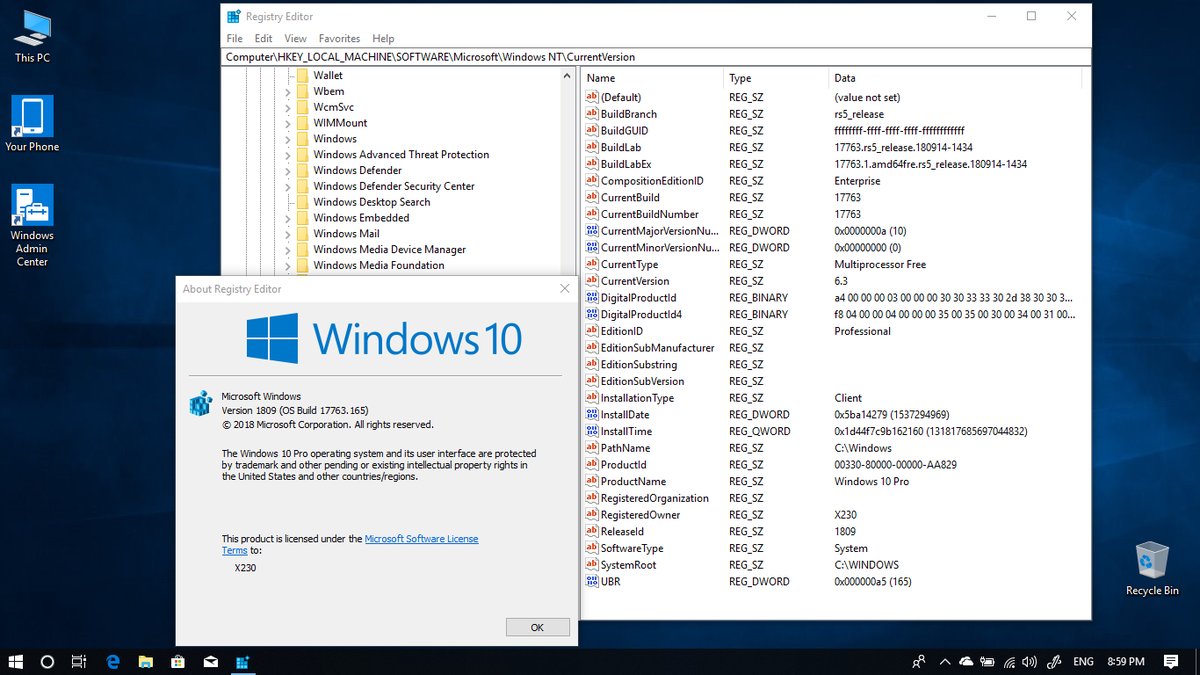Click the Registry Editor taskbar button
1200x675 pixels.
click(242, 661)
